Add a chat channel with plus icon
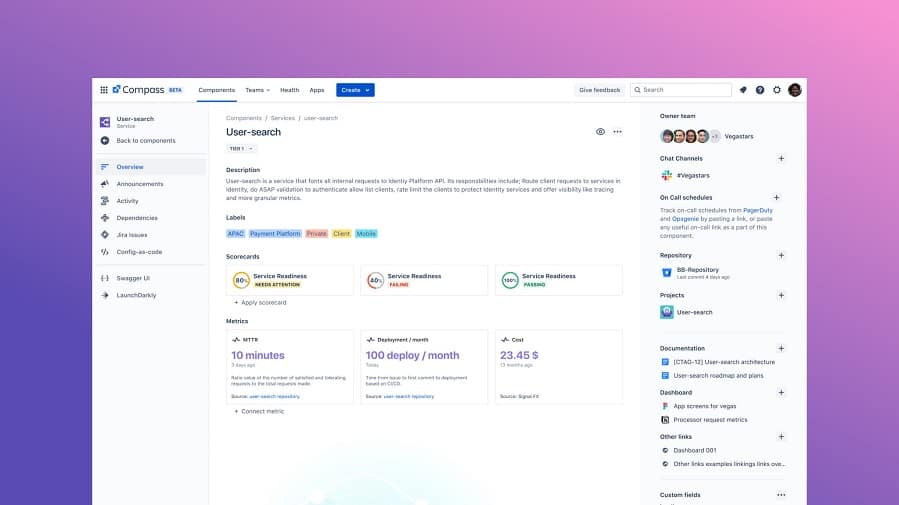The width and height of the screenshot is (899, 505). click(x=781, y=158)
